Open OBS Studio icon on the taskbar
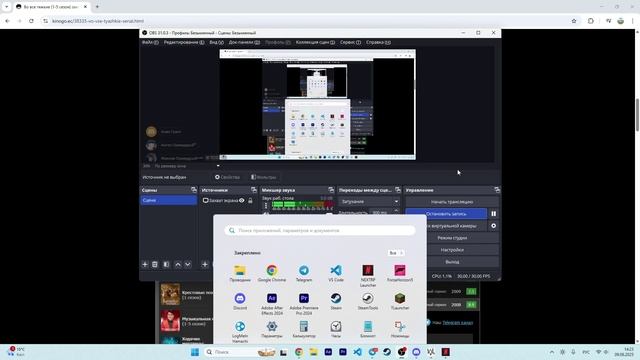 tap(402, 352)
